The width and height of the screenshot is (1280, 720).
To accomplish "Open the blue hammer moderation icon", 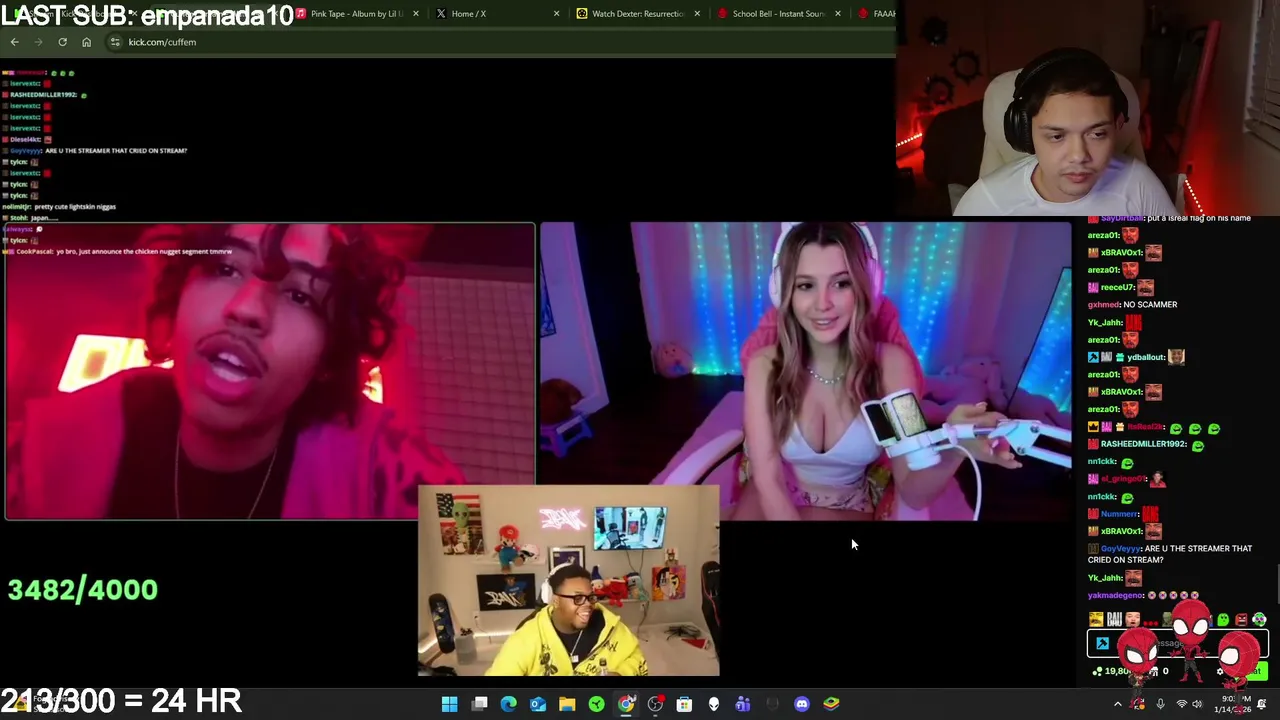I will (1103, 644).
